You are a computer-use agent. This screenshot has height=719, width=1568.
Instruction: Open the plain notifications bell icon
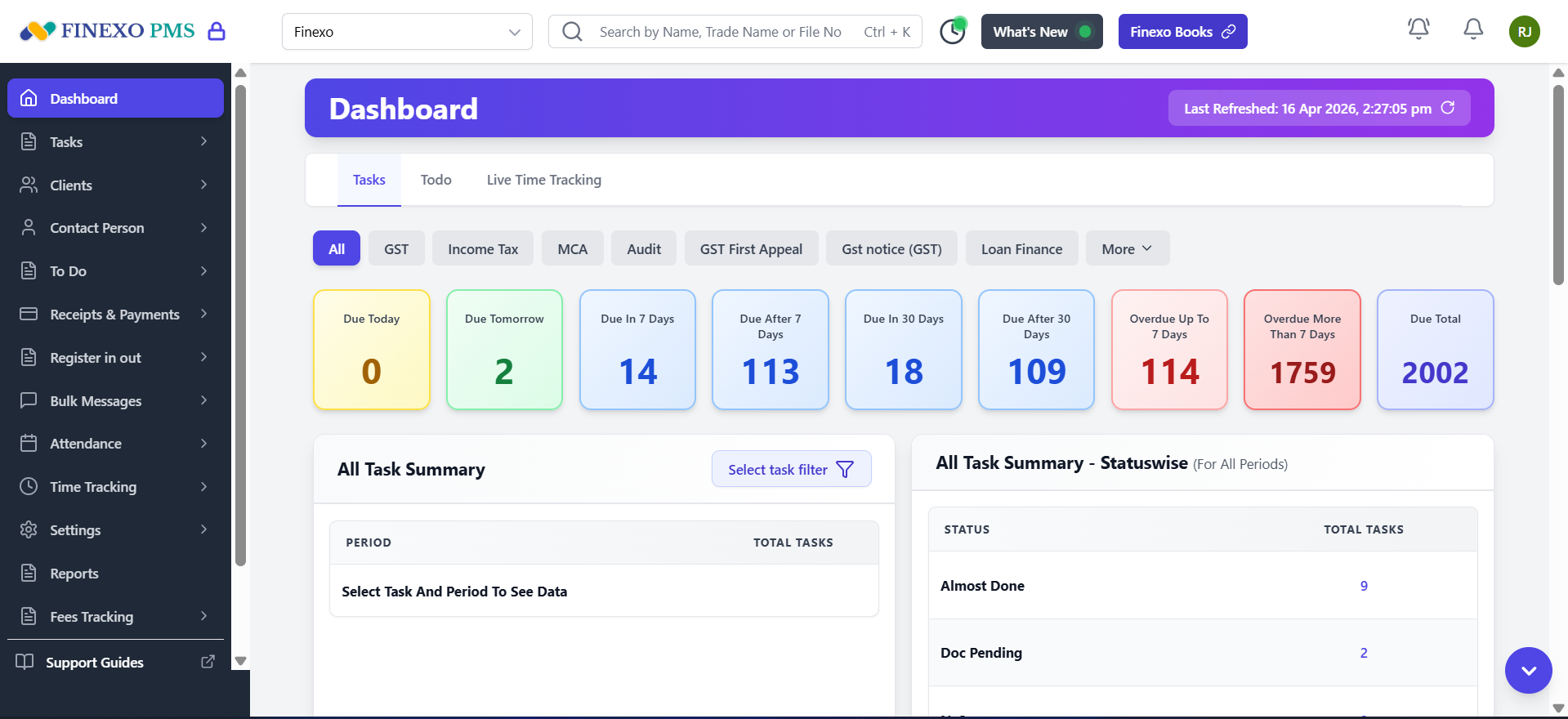1473,29
